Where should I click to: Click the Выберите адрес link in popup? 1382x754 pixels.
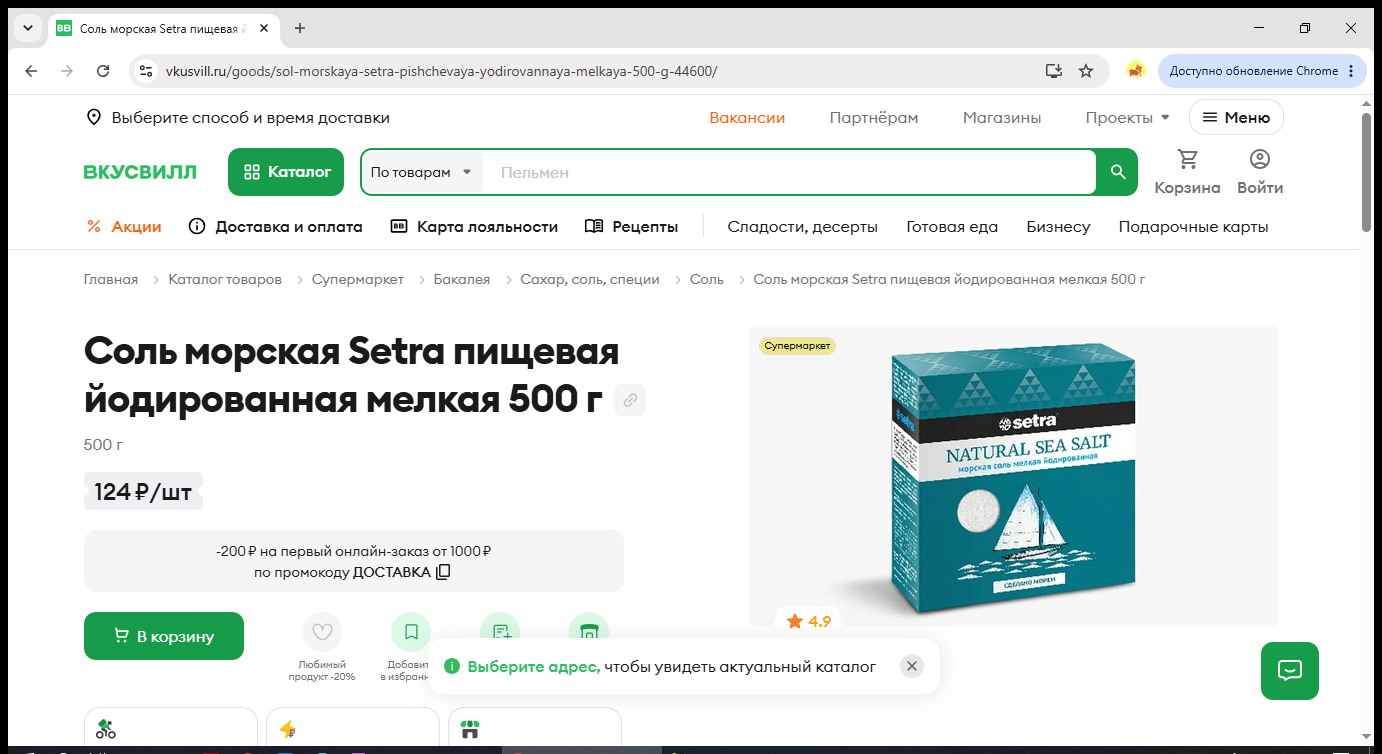[534, 666]
